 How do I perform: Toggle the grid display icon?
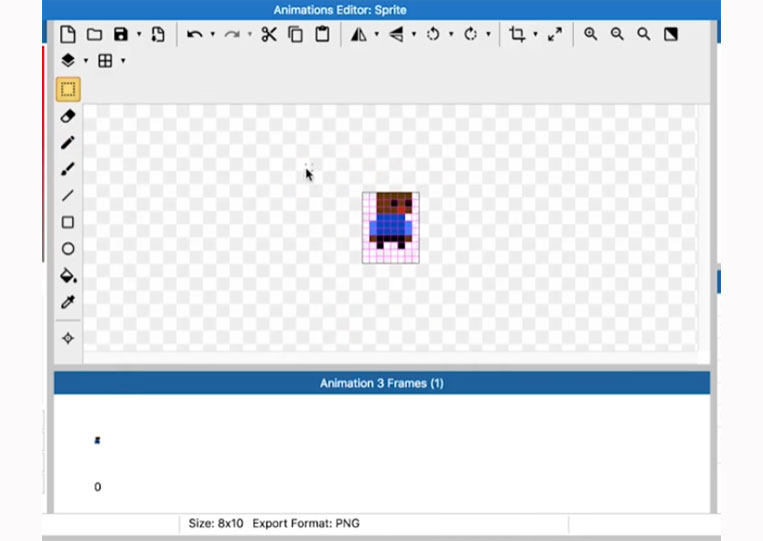(105, 61)
